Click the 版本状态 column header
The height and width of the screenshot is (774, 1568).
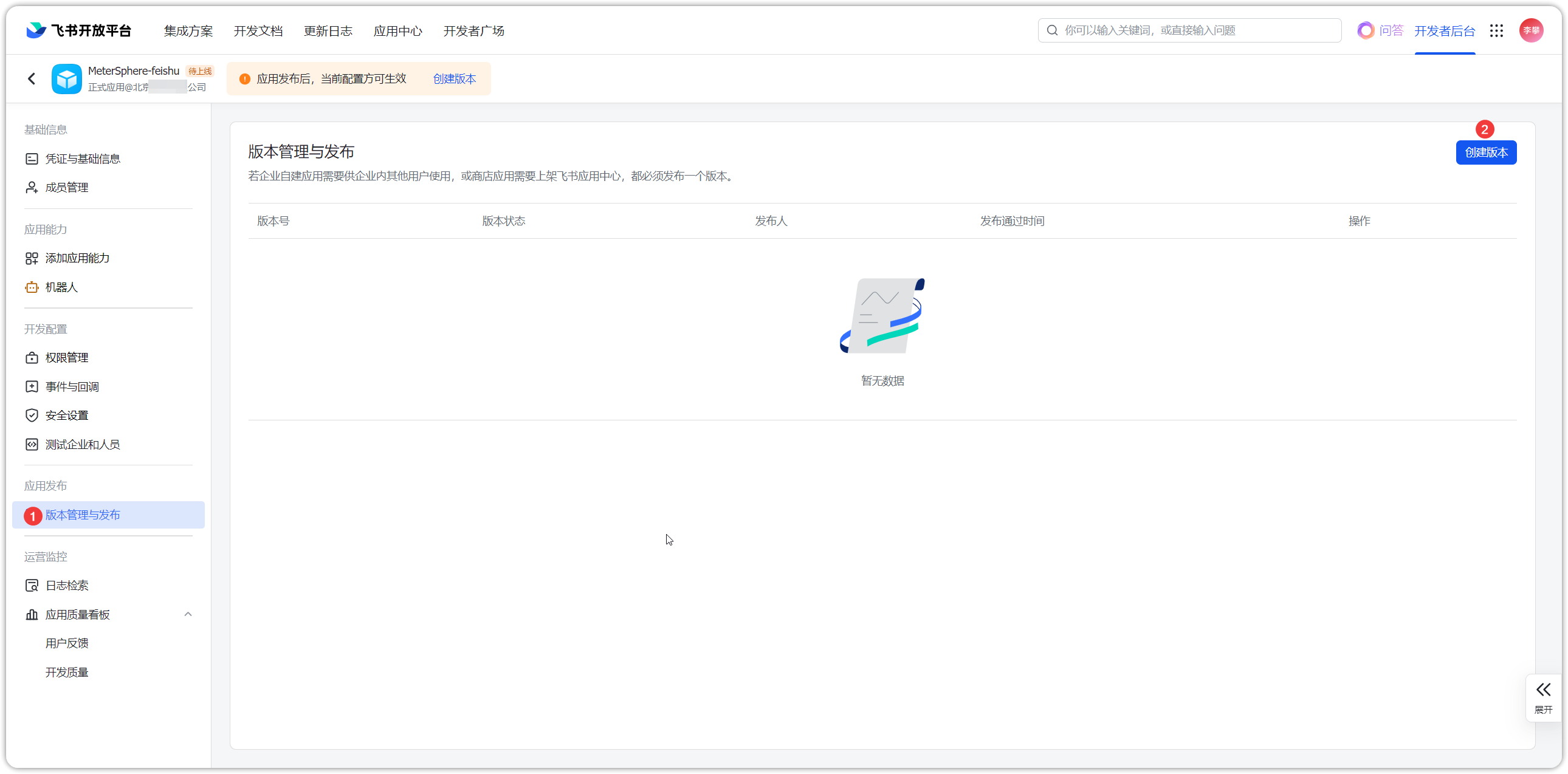pyautogui.click(x=503, y=221)
